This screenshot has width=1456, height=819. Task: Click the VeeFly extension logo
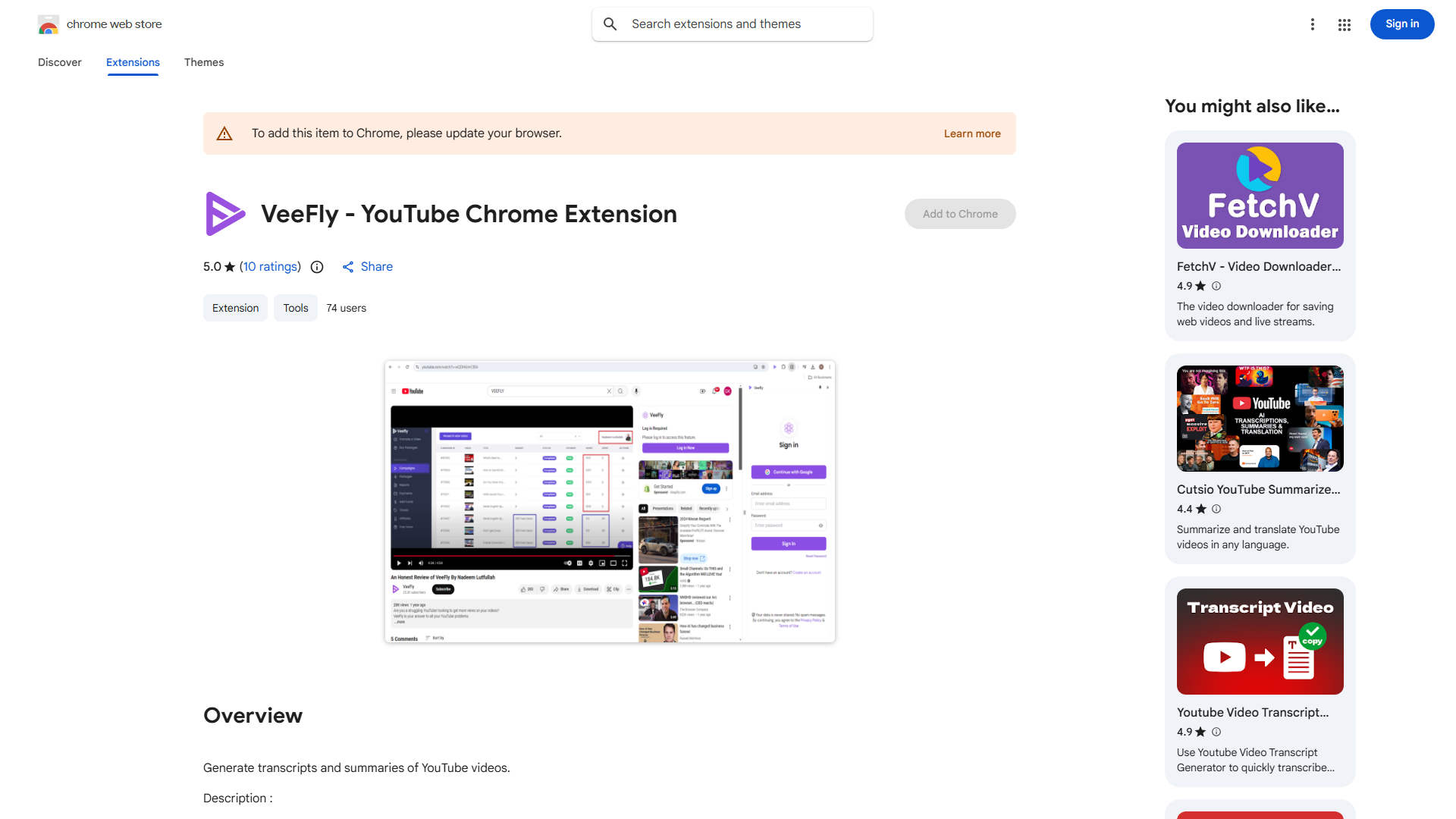pyautogui.click(x=225, y=214)
